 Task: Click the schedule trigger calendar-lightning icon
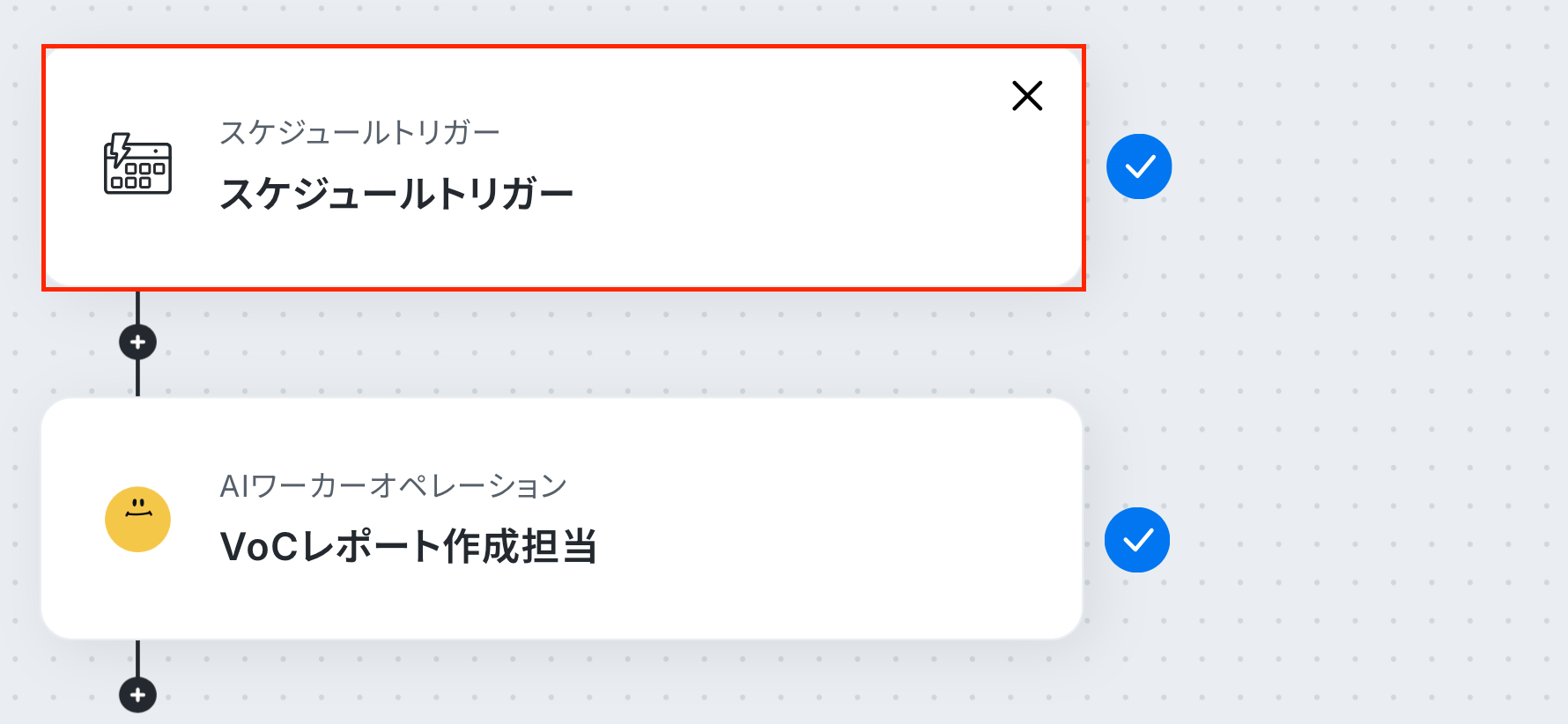pyautogui.click(x=137, y=164)
